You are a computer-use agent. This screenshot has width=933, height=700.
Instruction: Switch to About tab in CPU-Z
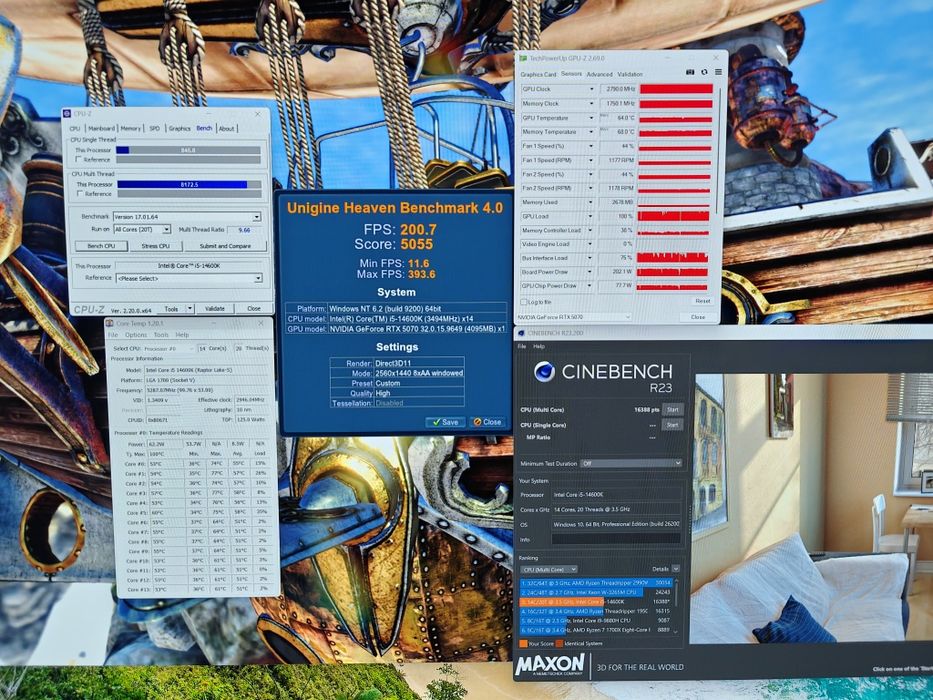[227, 129]
